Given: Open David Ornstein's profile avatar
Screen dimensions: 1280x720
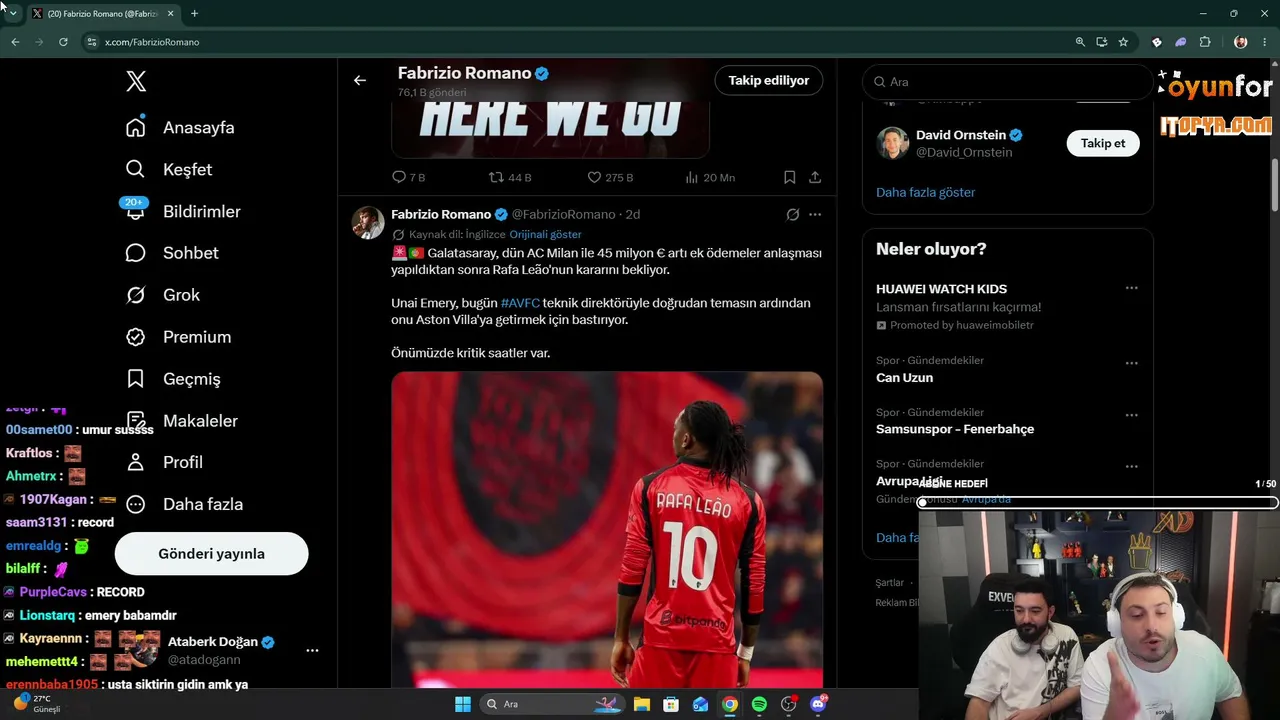Looking at the screenshot, I should pos(892,143).
